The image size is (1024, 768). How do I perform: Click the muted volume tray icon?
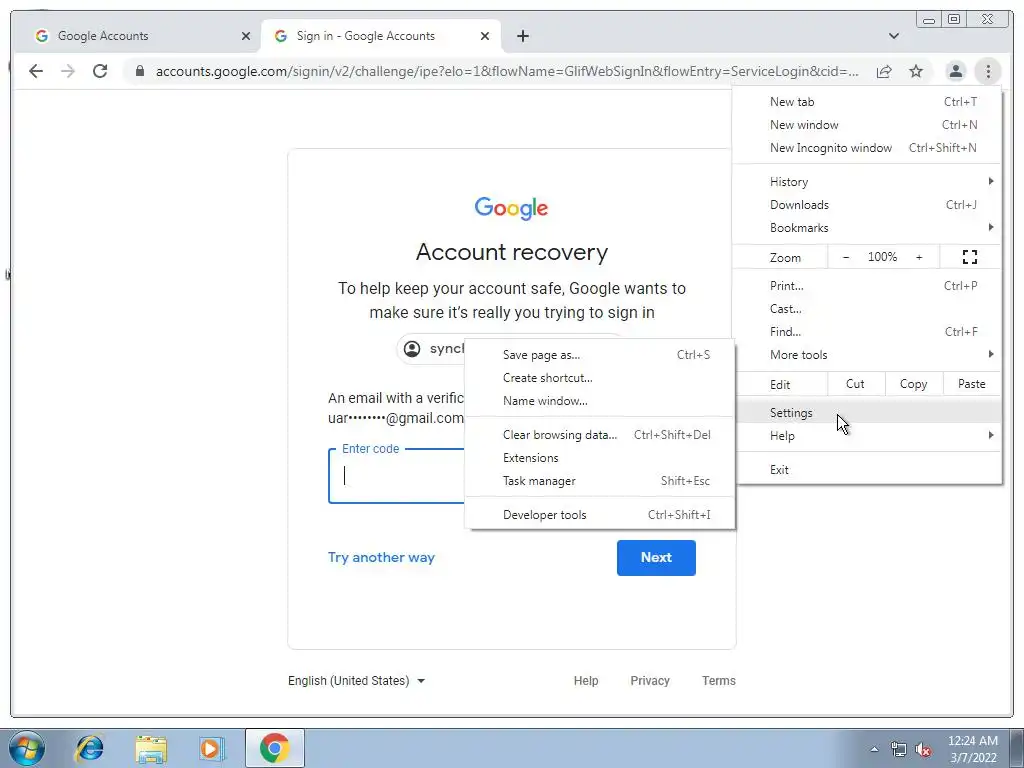click(x=923, y=749)
